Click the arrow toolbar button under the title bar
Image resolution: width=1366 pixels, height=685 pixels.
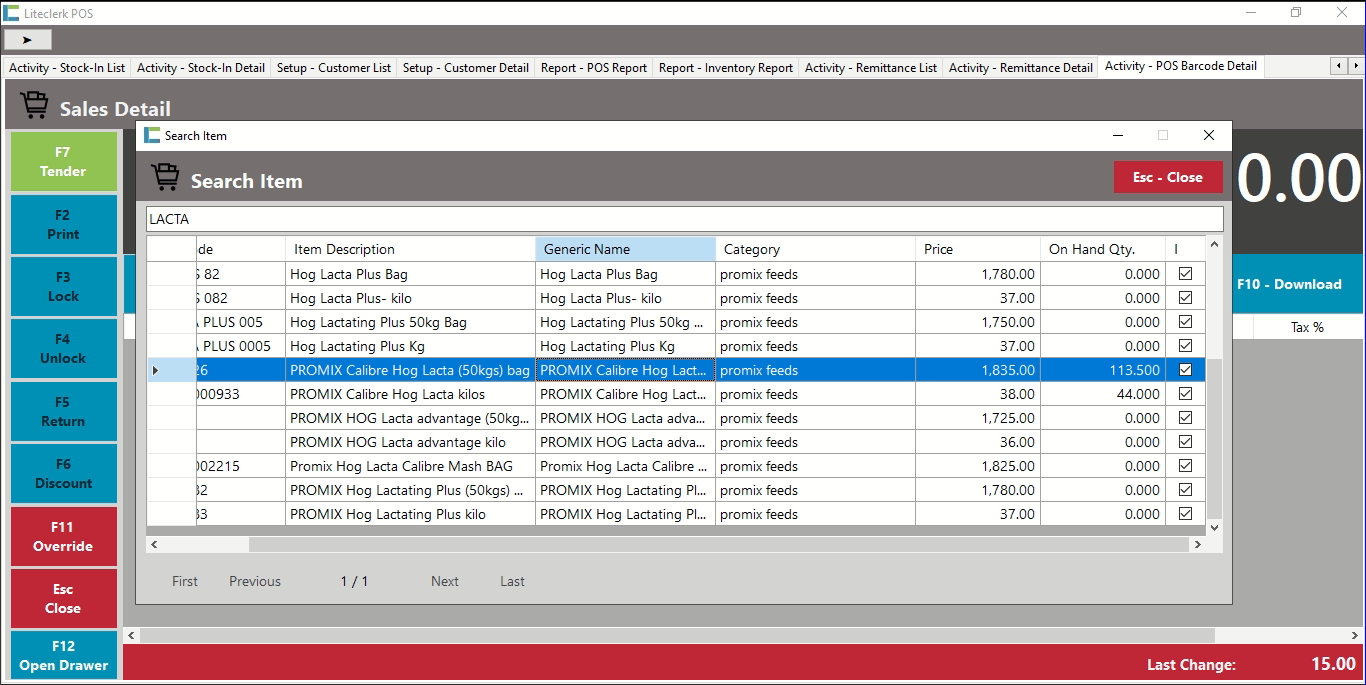tap(28, 40)
